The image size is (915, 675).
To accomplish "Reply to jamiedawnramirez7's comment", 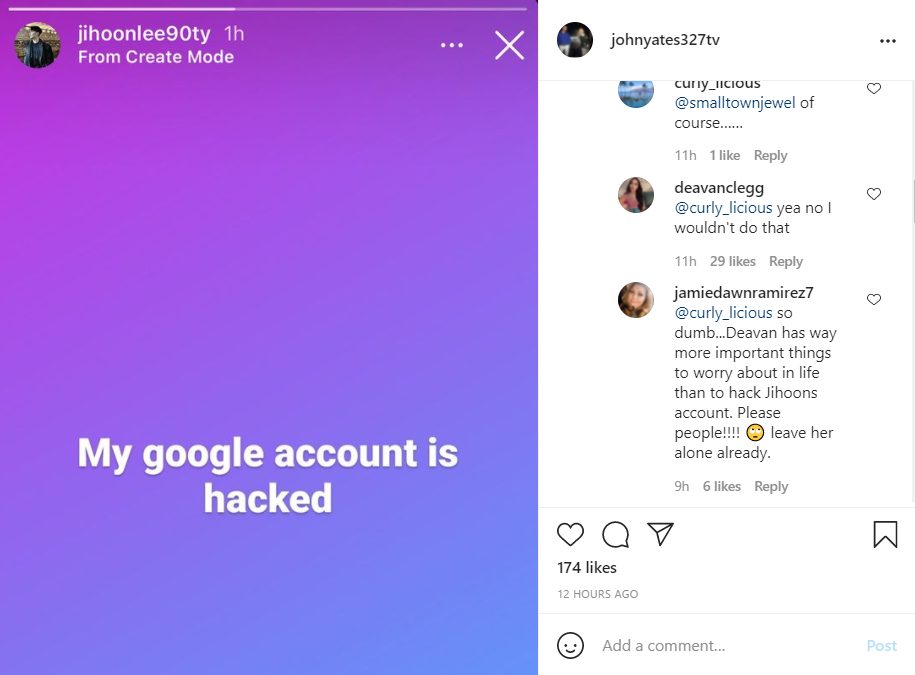I will click(x=771, y=486).
